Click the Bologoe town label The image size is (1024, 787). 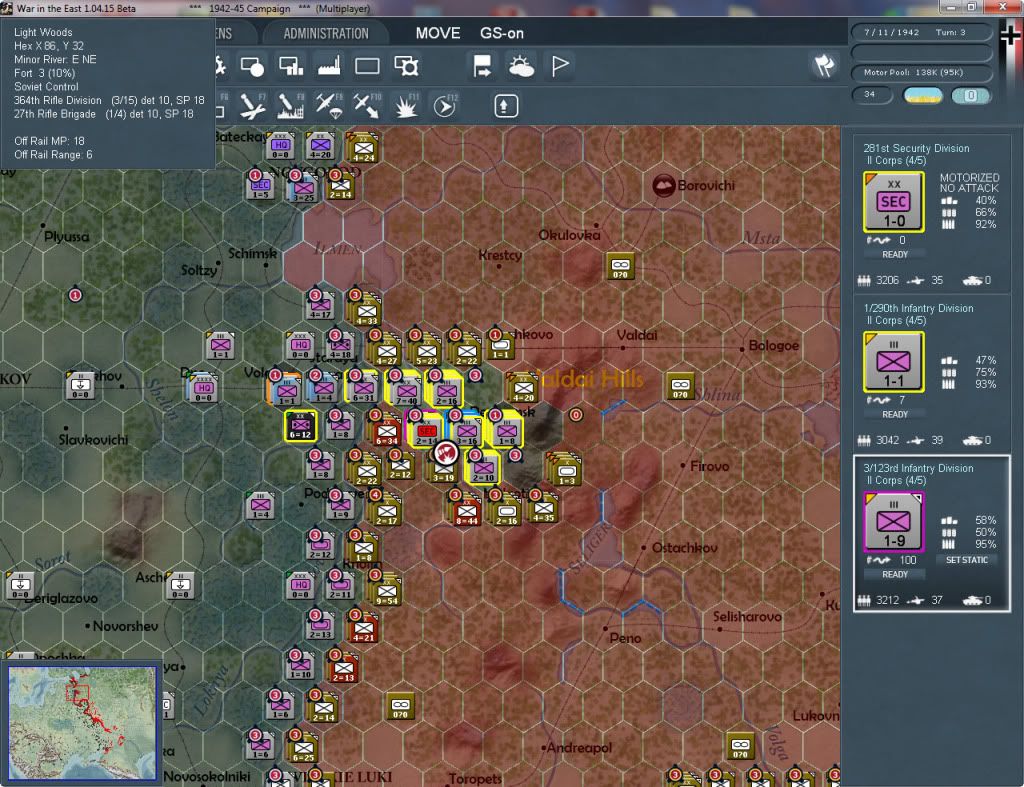tap(773, 345)
